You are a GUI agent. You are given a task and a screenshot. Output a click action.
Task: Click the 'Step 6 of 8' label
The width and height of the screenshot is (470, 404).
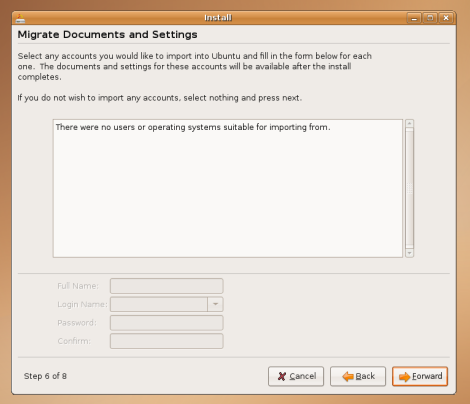[45, 376]
